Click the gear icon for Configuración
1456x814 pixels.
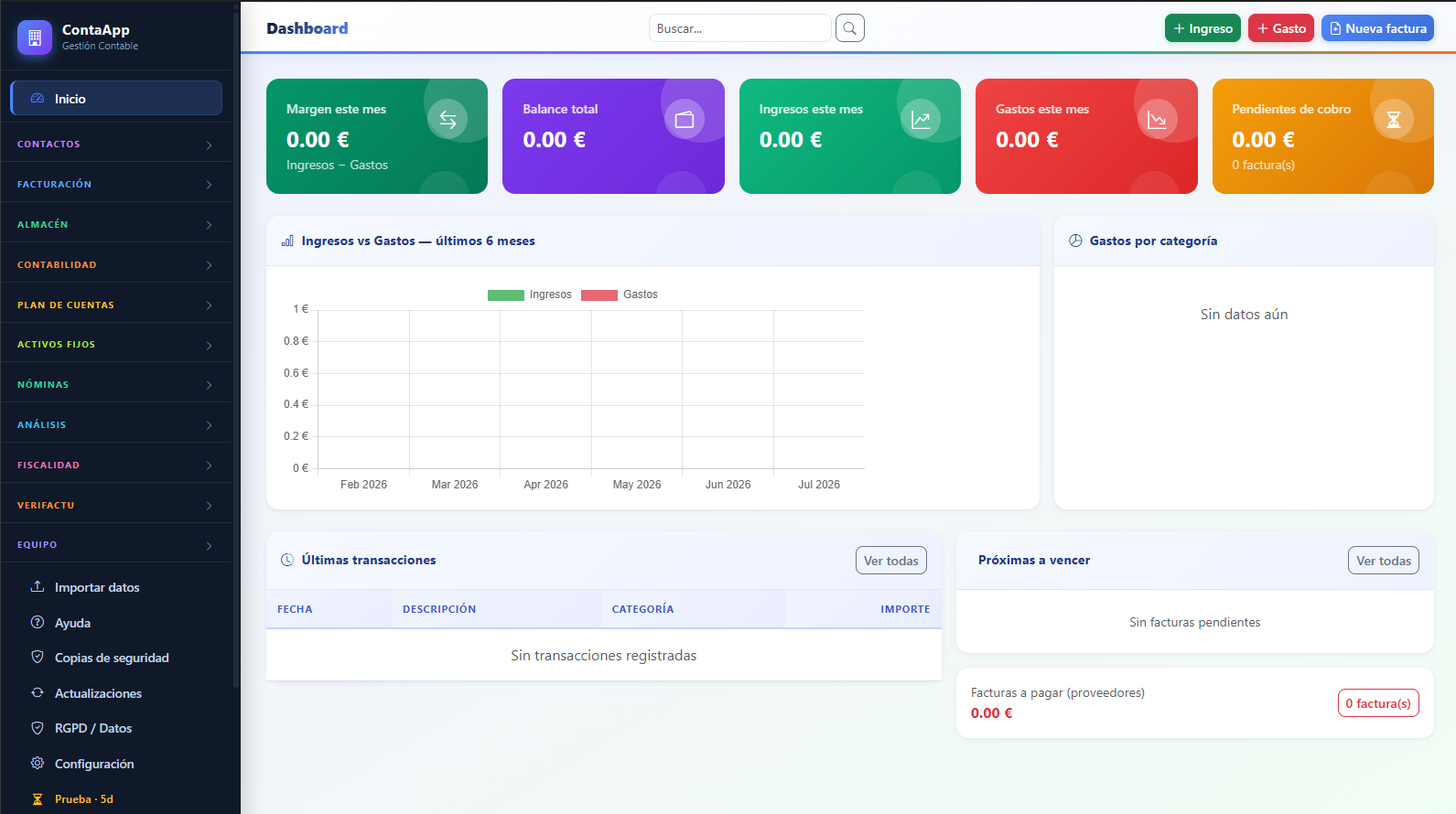(38, 763)
